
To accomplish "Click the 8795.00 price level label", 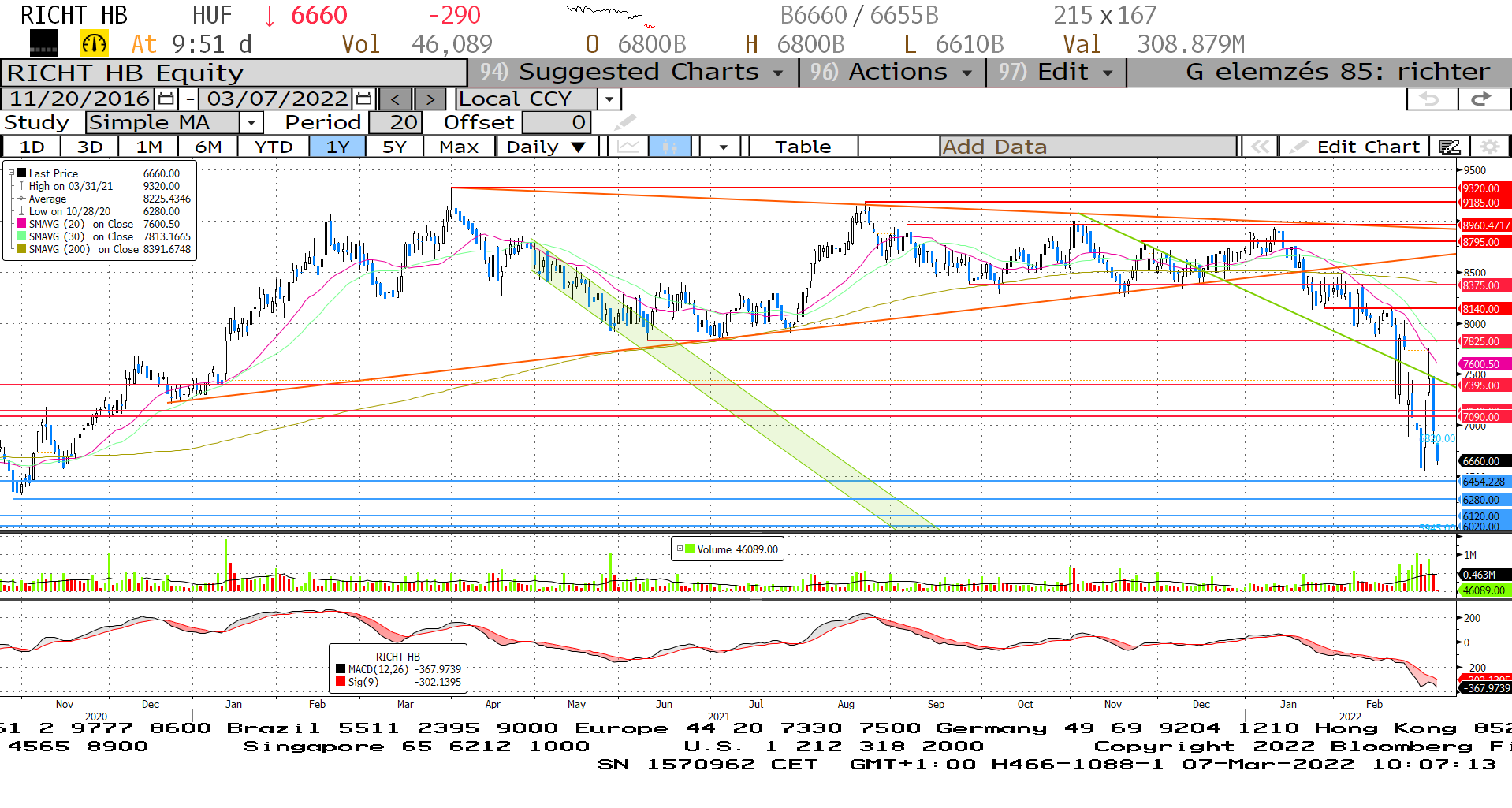I will (1486, 242).
